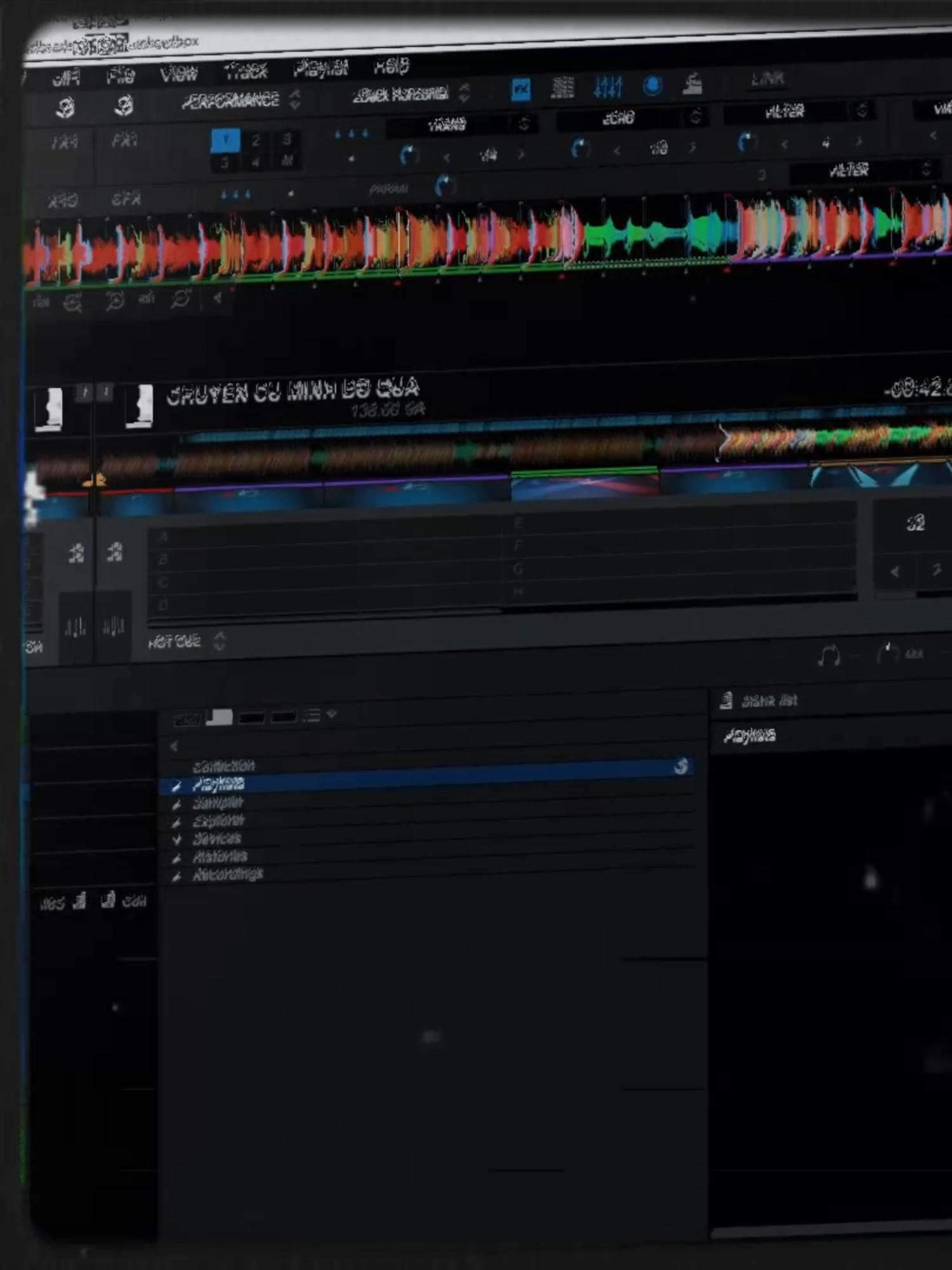The width and height of the screenshot is (952, 1270).
Task: Open the Track menu
Action: click(x=246, y=71)
